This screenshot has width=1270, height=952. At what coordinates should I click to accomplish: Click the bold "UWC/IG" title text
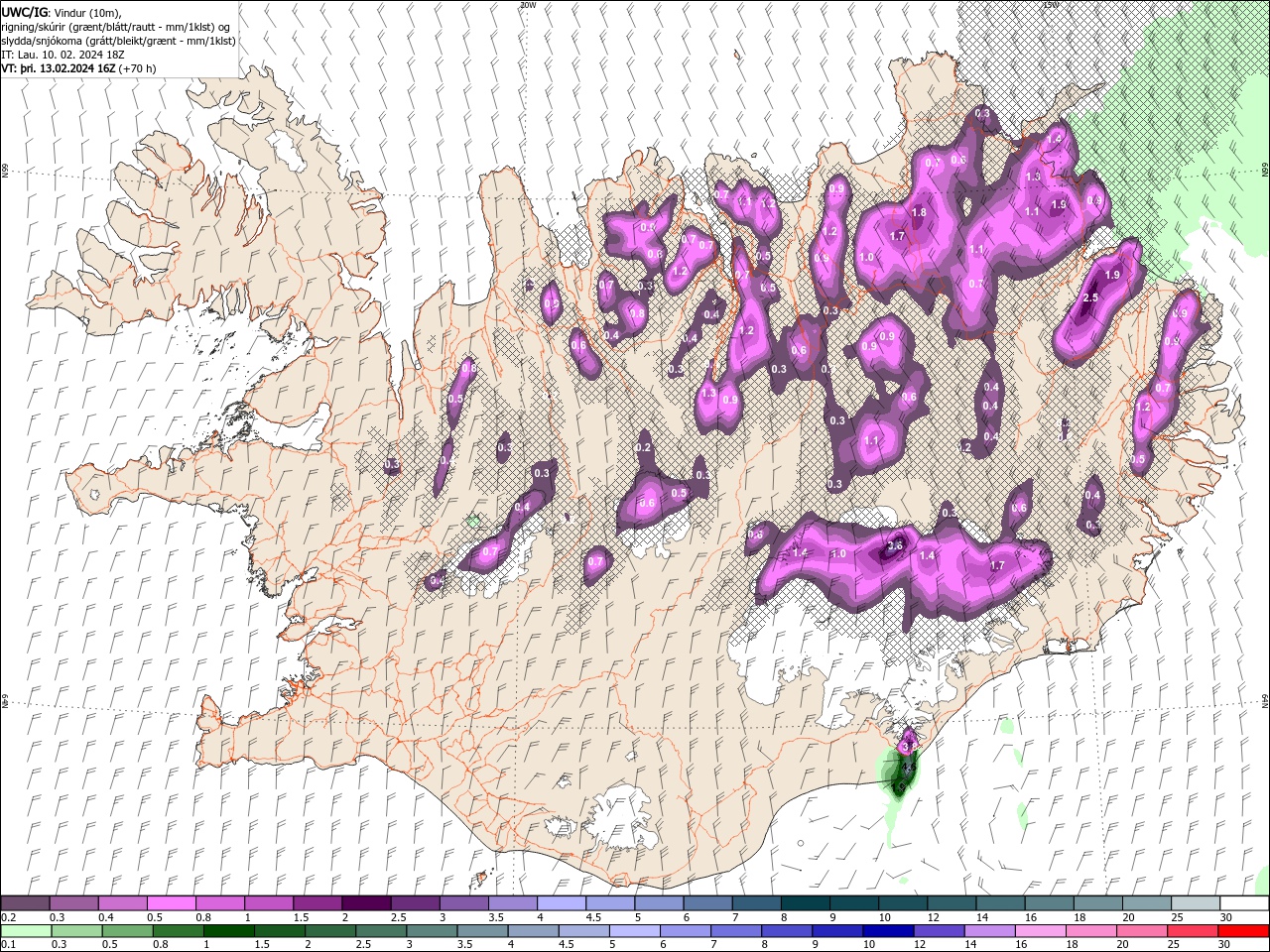coord(24,12)
